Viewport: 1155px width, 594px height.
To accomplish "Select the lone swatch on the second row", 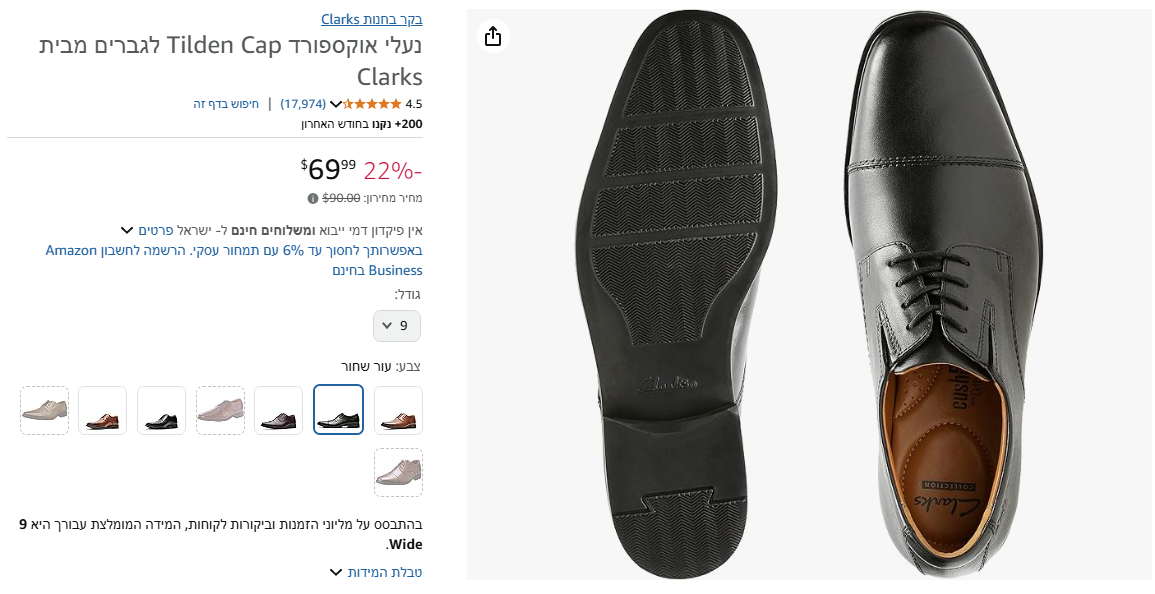I will pos(398,472).
